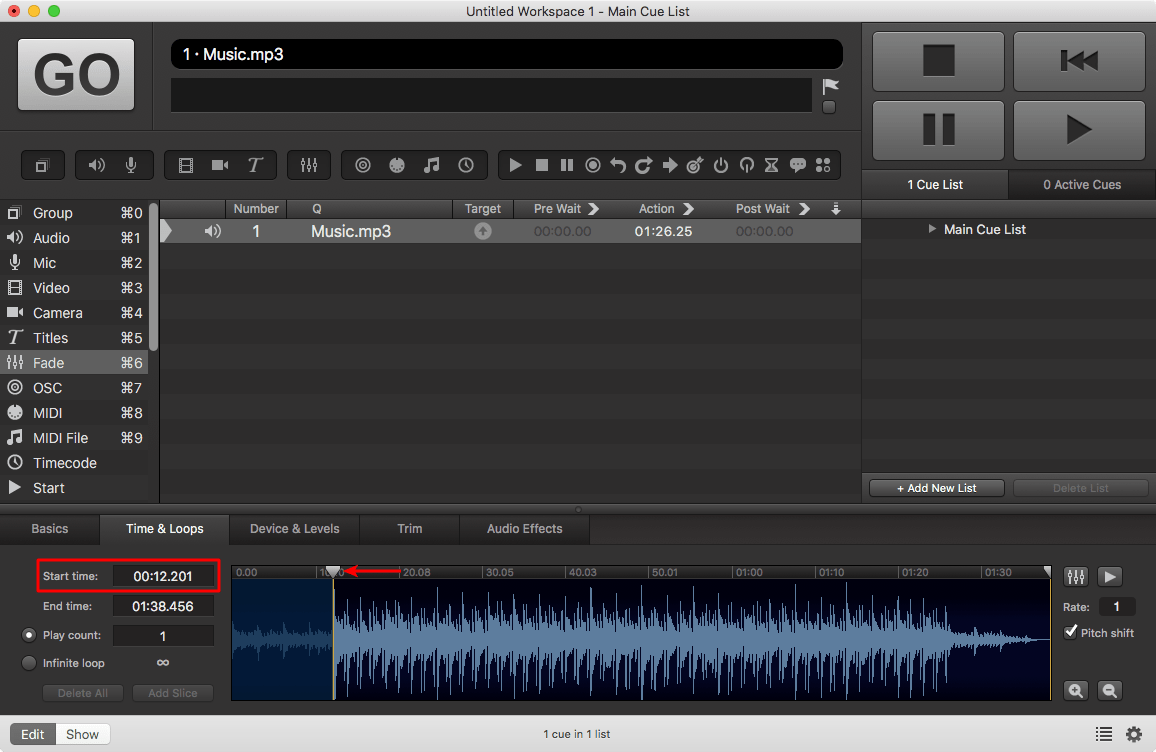
Task: Zoom in on the waveform
Action: [x=1076, y=690]
